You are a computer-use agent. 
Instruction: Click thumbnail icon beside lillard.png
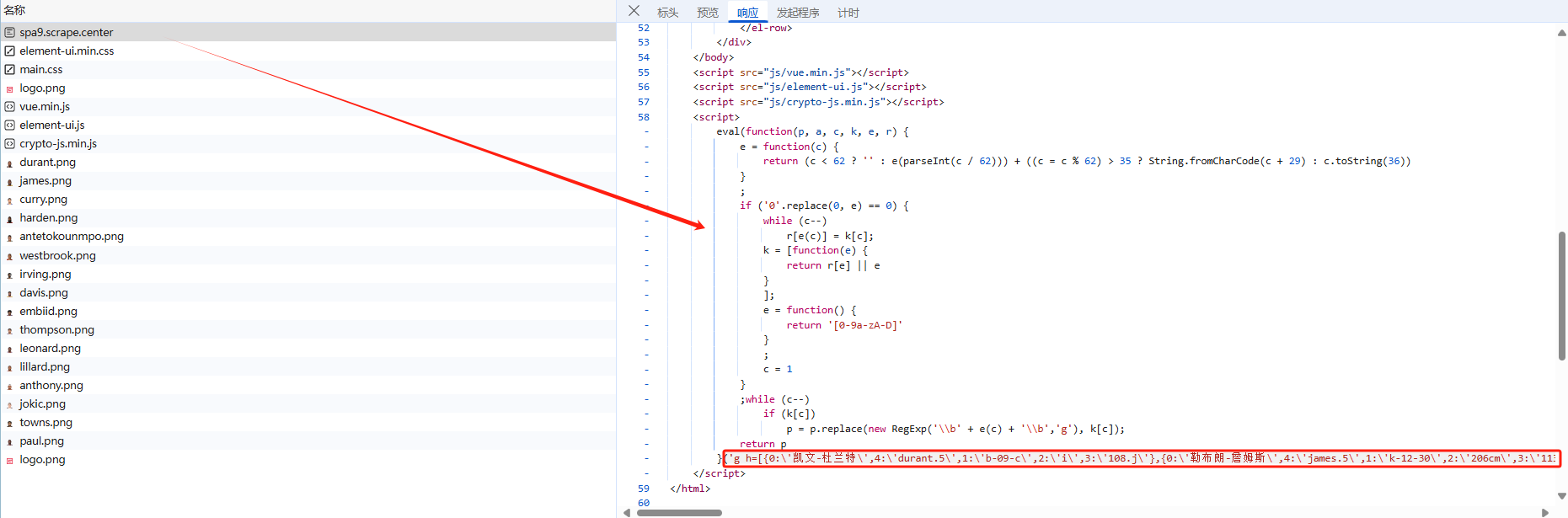click(x=10, y=367)
